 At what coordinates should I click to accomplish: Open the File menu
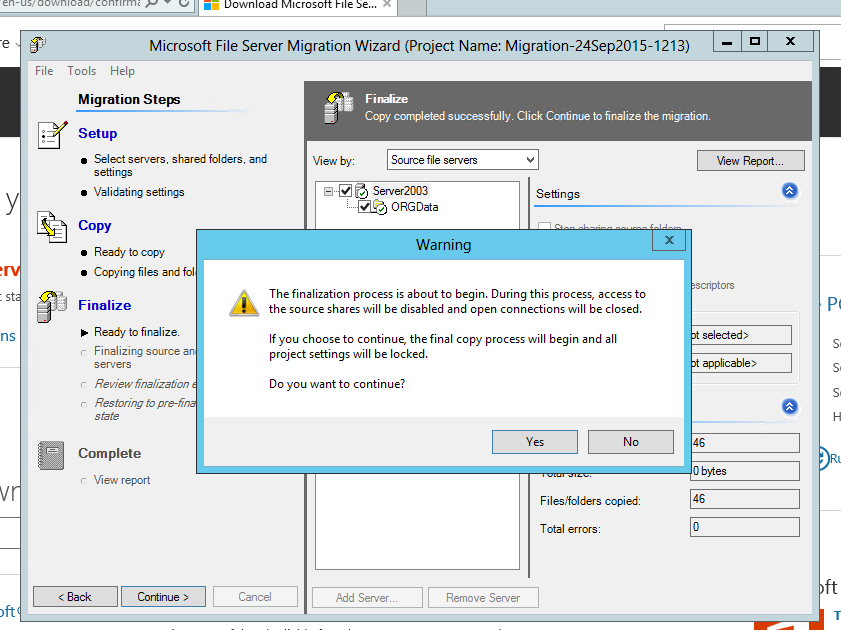pos(44,71)
